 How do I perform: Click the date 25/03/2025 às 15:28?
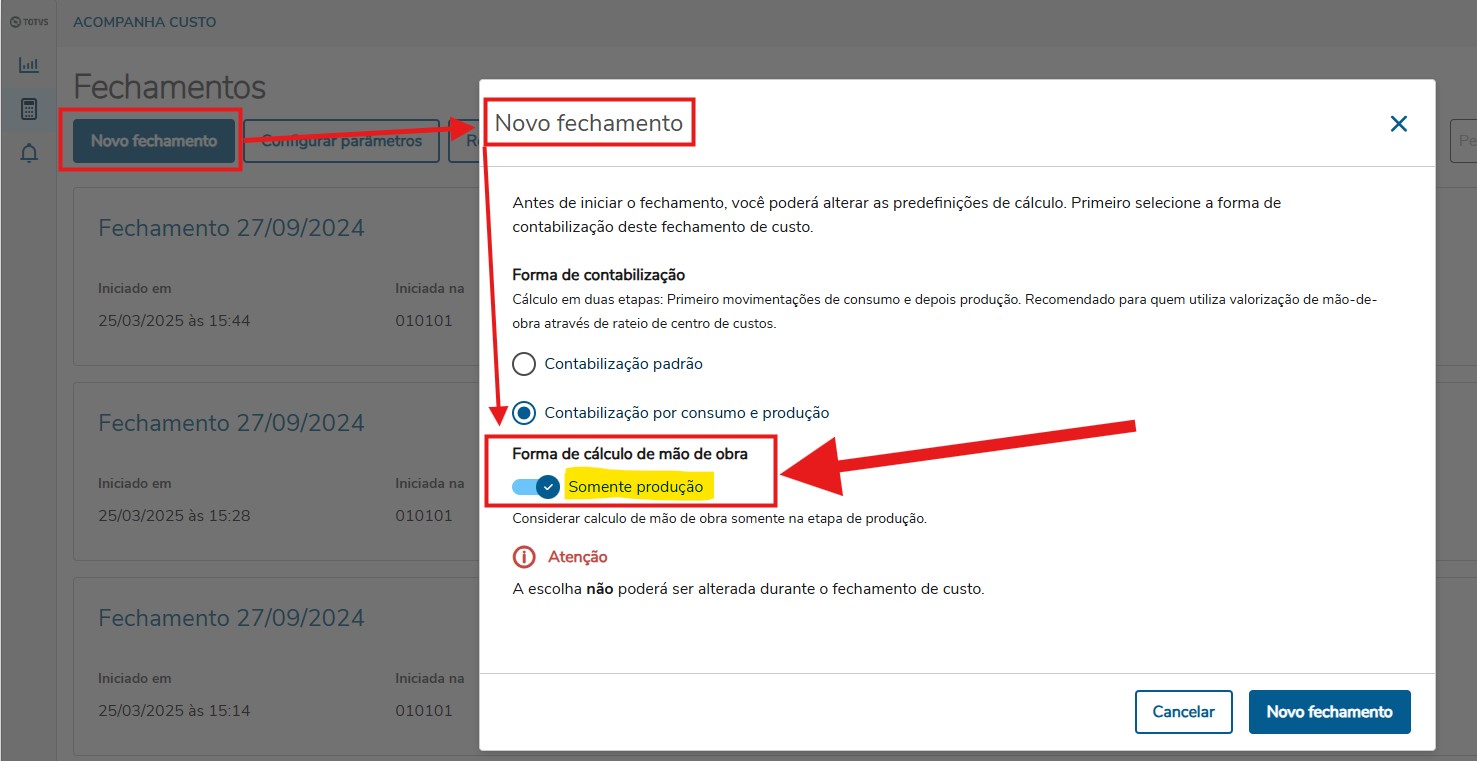(174, 516)
